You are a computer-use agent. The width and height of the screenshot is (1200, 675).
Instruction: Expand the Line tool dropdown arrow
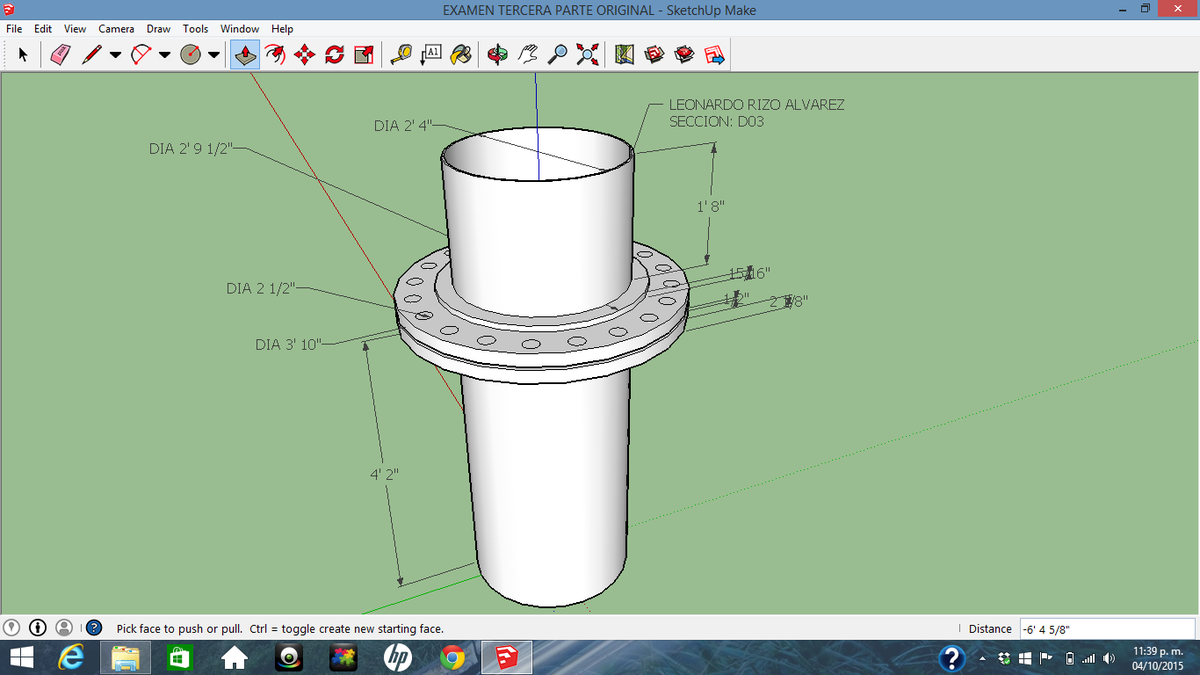point(115,55)
